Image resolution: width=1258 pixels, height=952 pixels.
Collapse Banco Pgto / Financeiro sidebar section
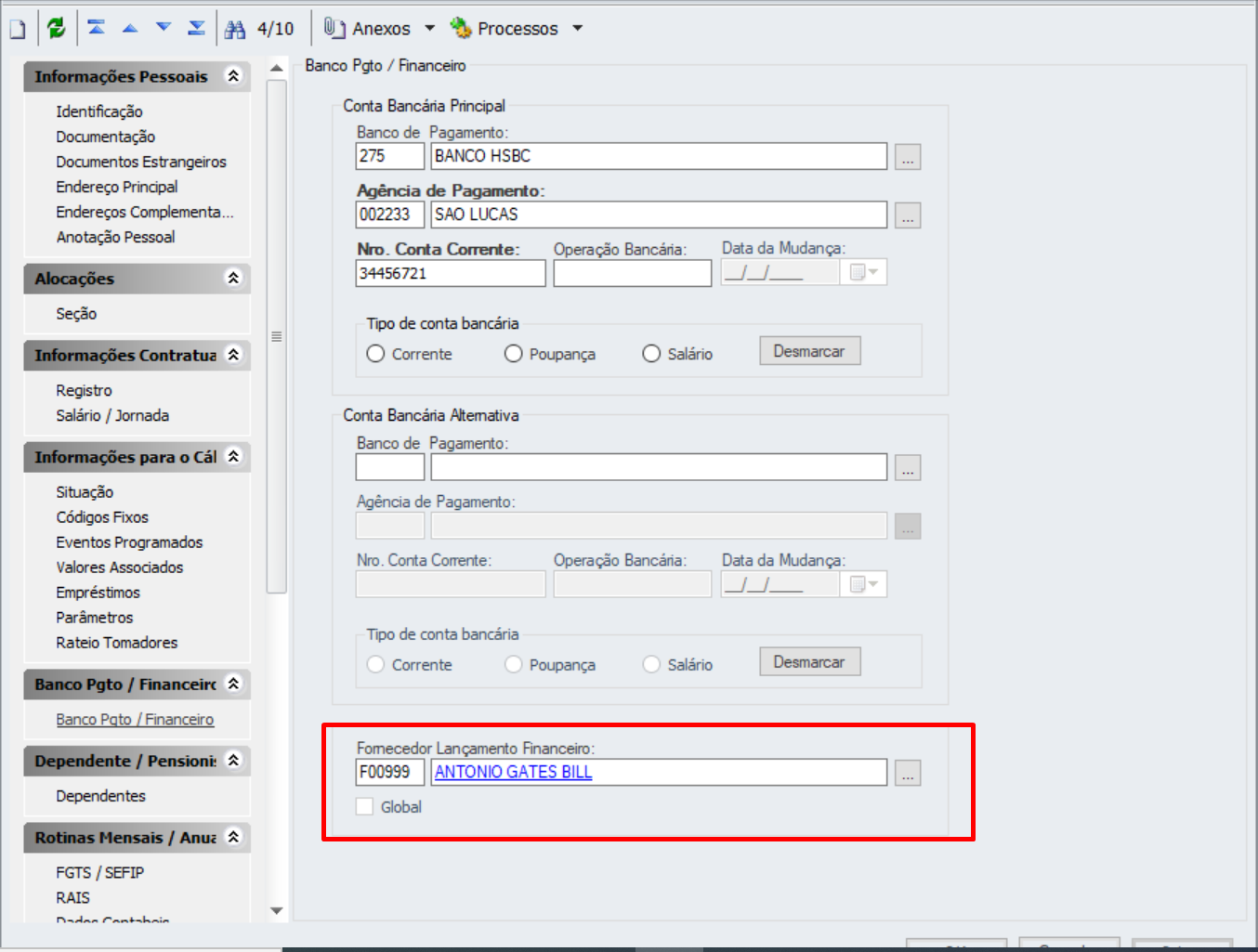[233, 684]
